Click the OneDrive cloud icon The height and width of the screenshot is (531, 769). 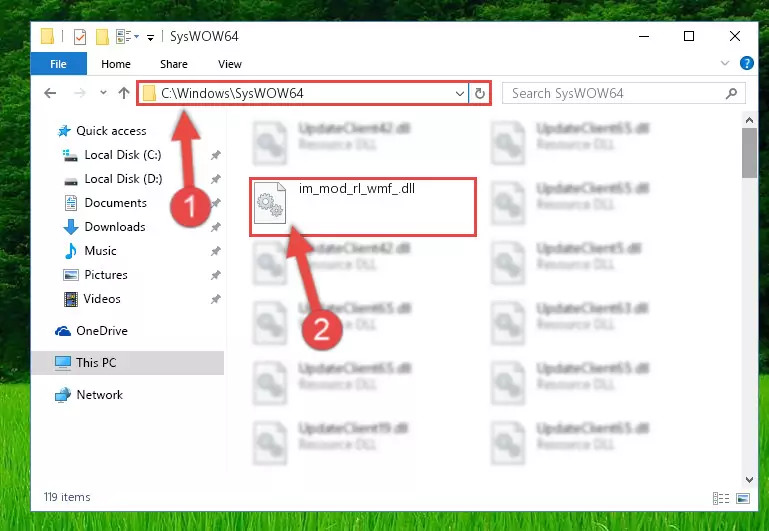(63, 331)
